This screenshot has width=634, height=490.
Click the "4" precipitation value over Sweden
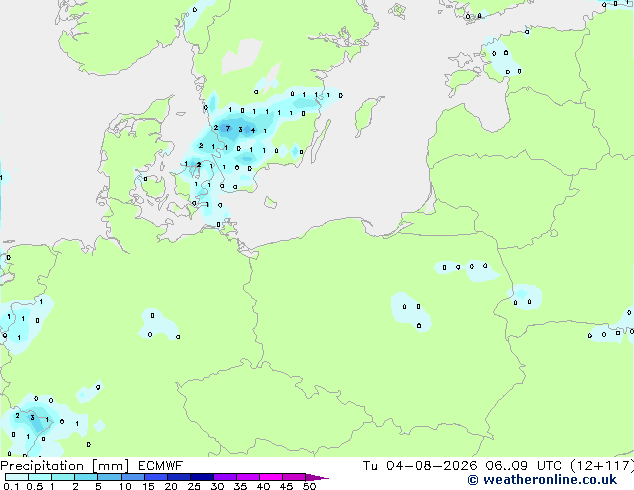253,130
